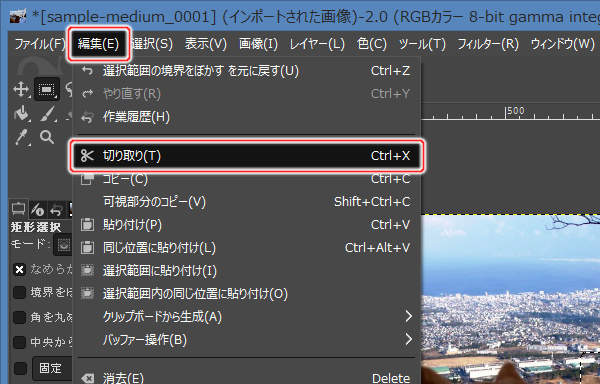
Task: Click the eraser icon beside 消去(E)
Action: (x=87, y=379)
